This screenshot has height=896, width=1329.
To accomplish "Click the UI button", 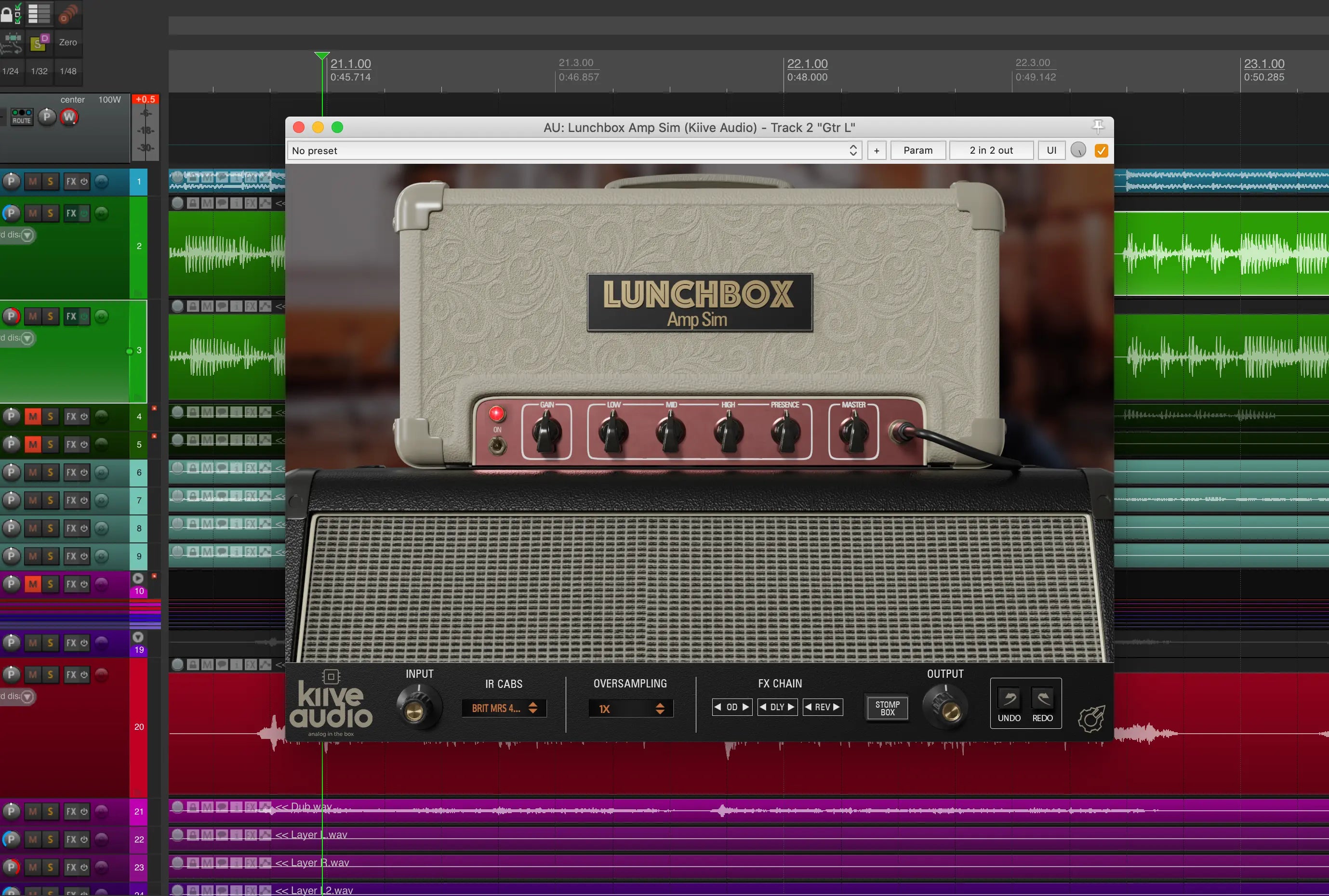I will 1051,150.
